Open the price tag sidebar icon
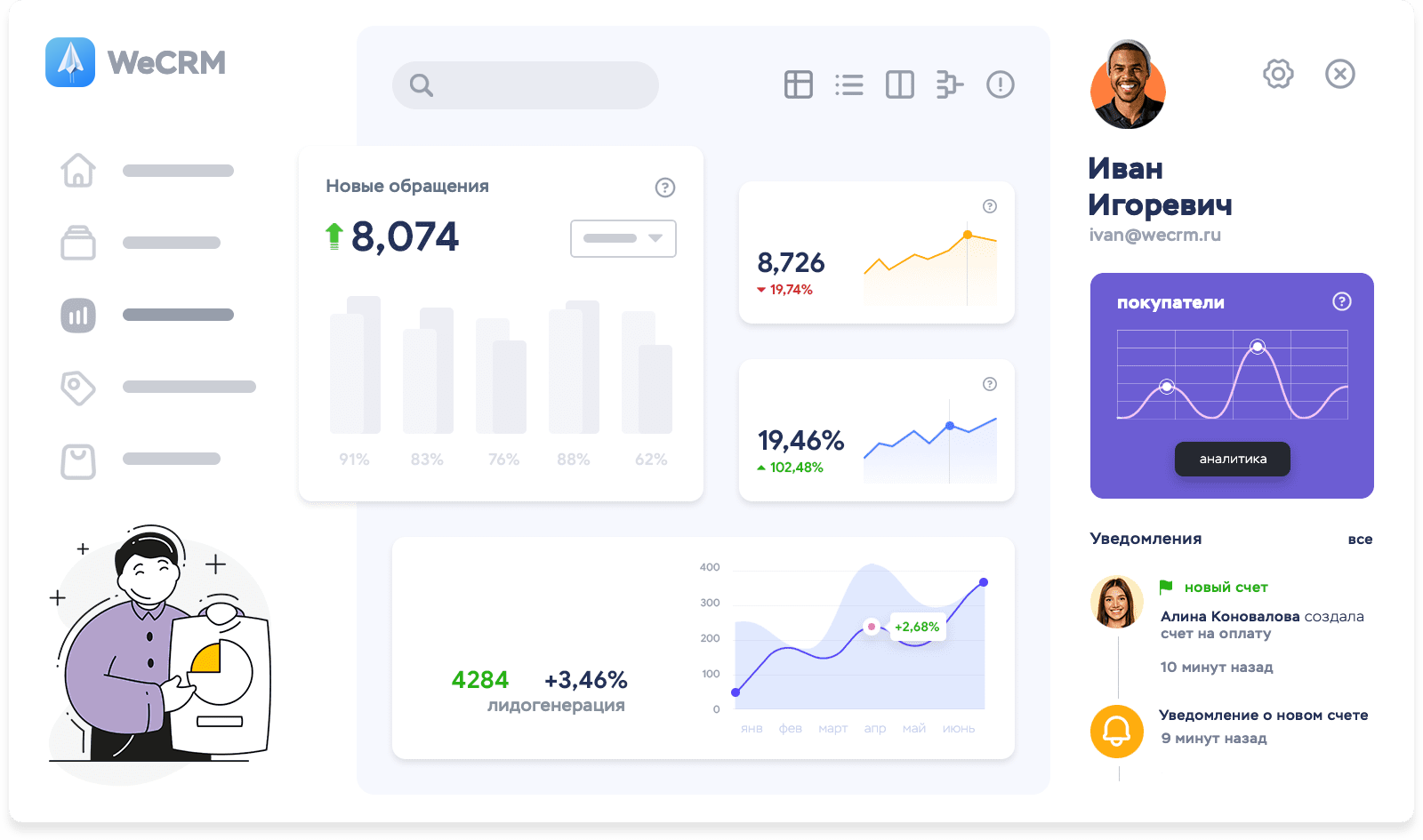Screen dimensions: 1423x840 tap(78, 388)
